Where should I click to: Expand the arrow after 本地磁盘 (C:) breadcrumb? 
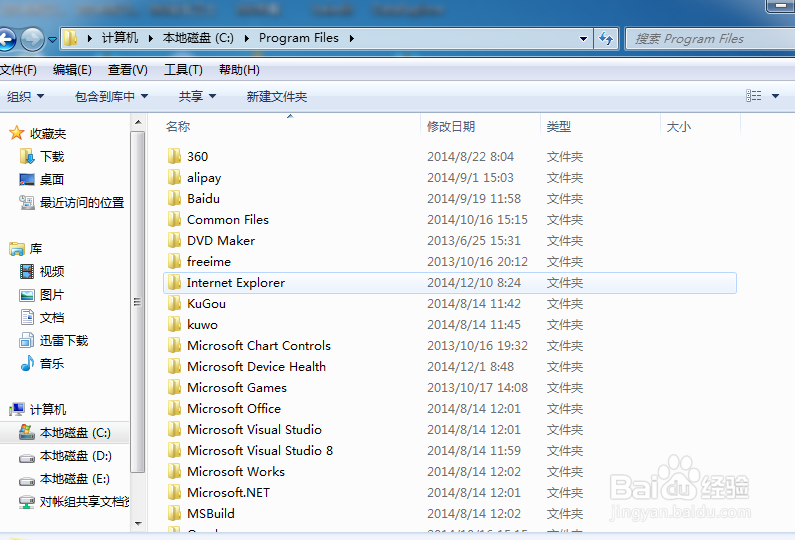246,39
